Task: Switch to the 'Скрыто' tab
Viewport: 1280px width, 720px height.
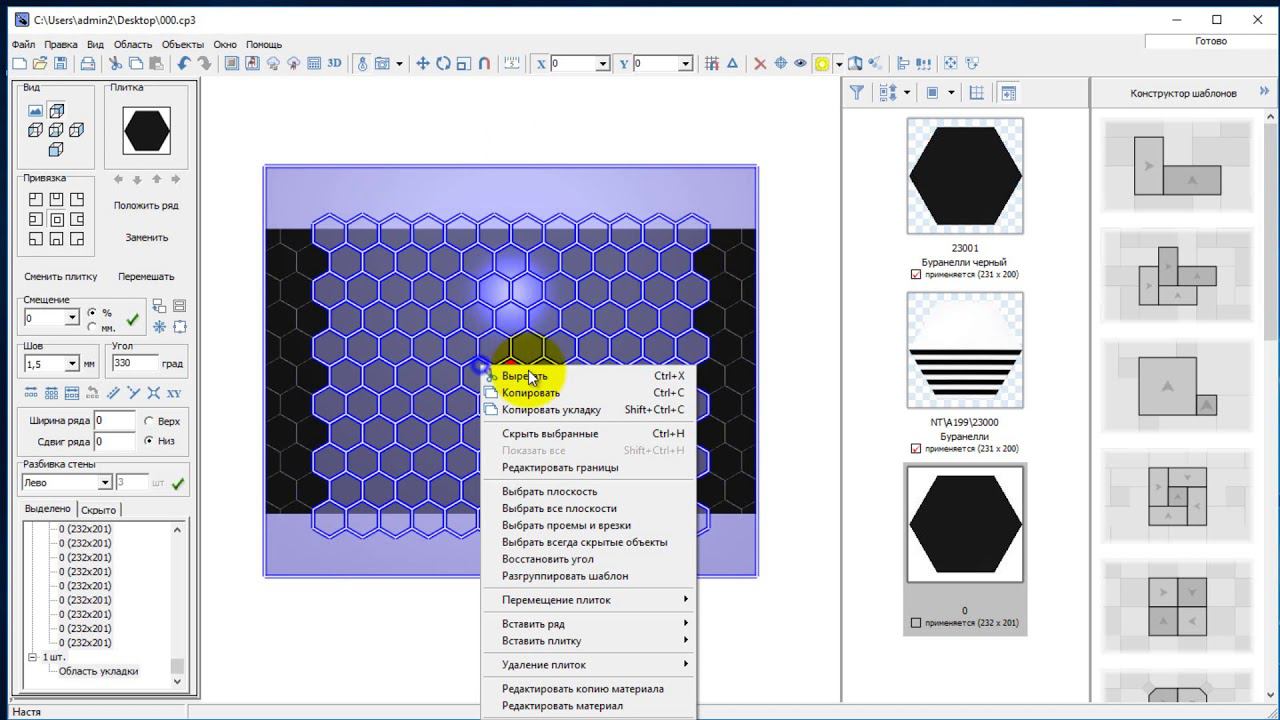Action: pyautogui.click(x=98, y=509)
